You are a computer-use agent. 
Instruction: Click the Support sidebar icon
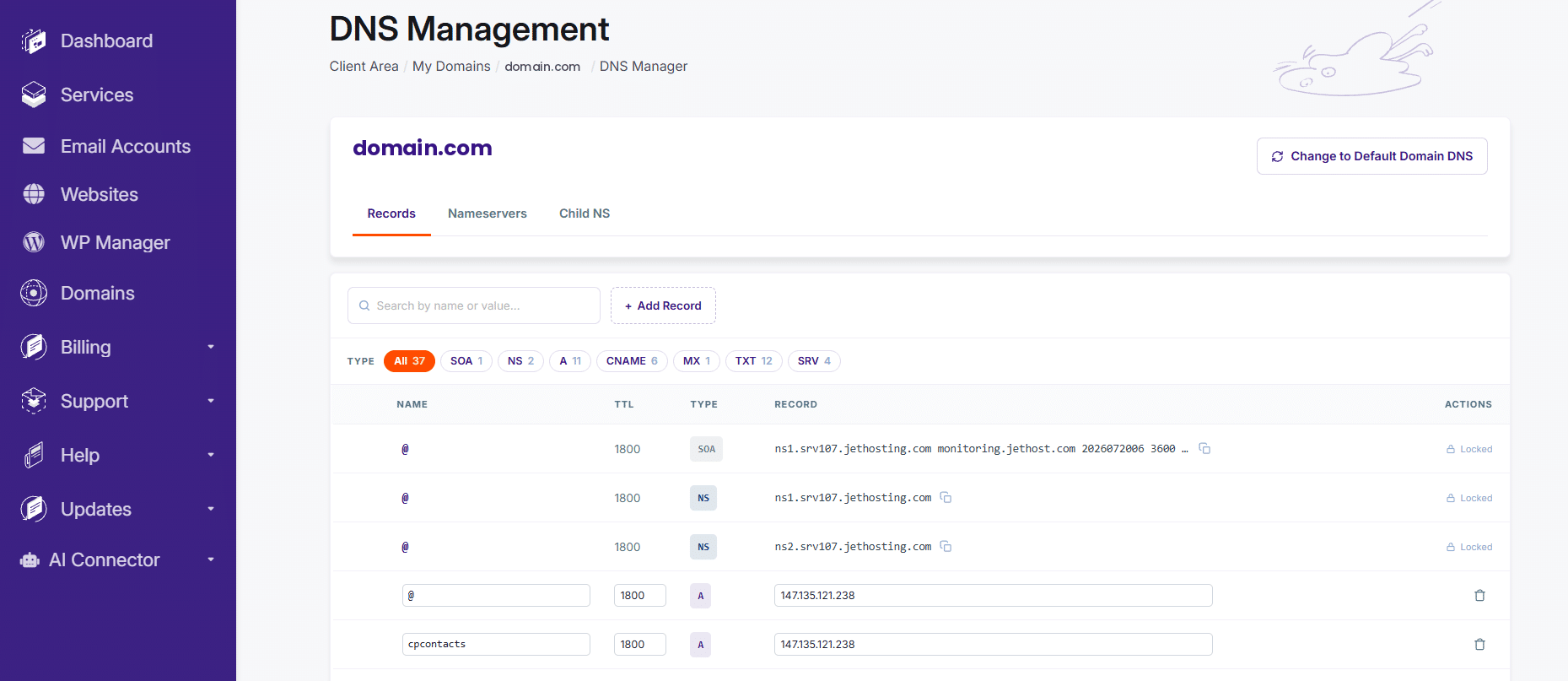point(34,401)
